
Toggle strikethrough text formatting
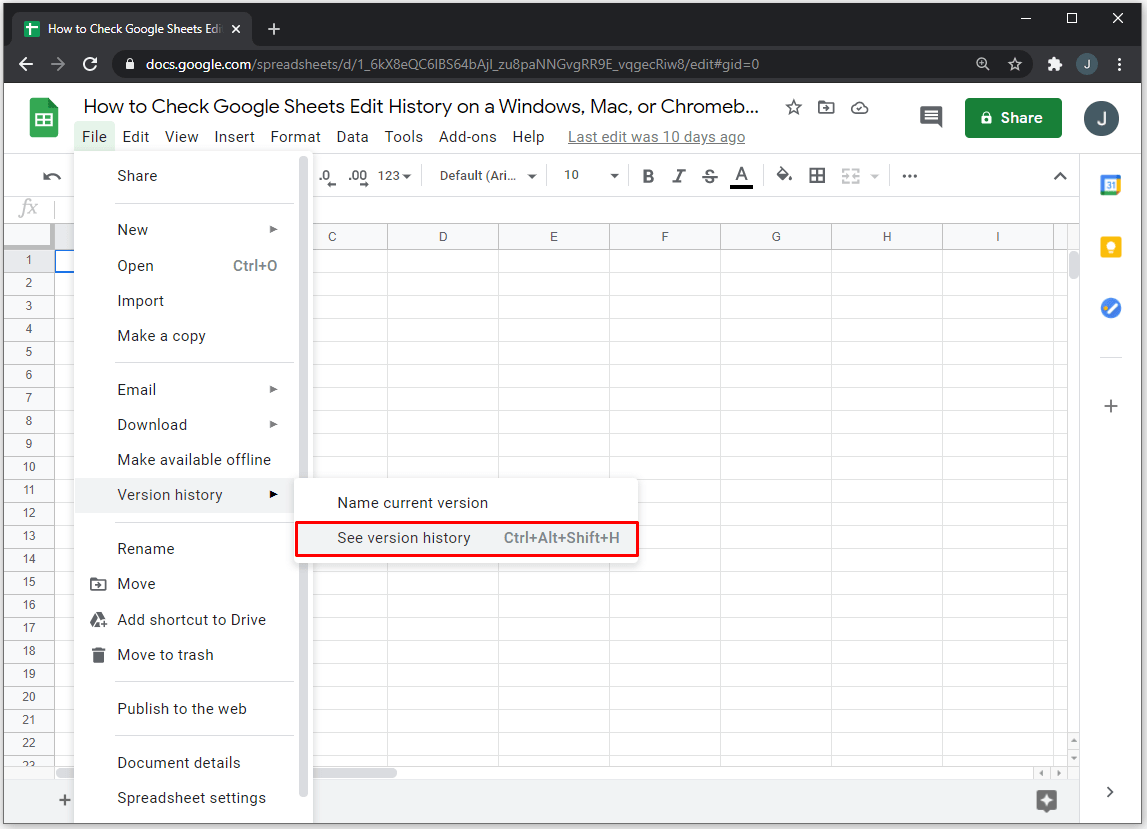point(710,176)
